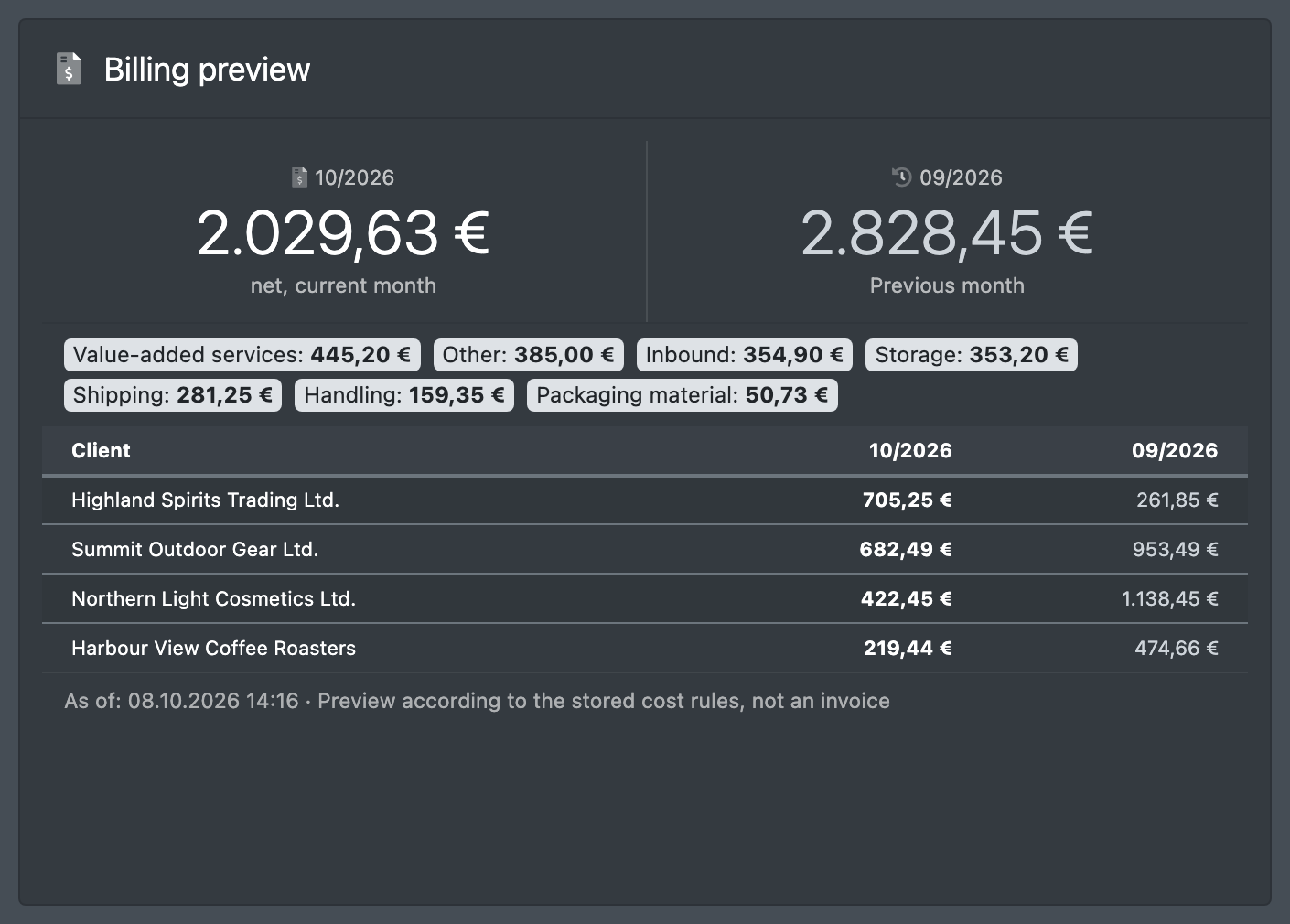The width and height of the screenshot is (1290, 924).
Task: Click the Billing preview heading
Action: [207, 70]
